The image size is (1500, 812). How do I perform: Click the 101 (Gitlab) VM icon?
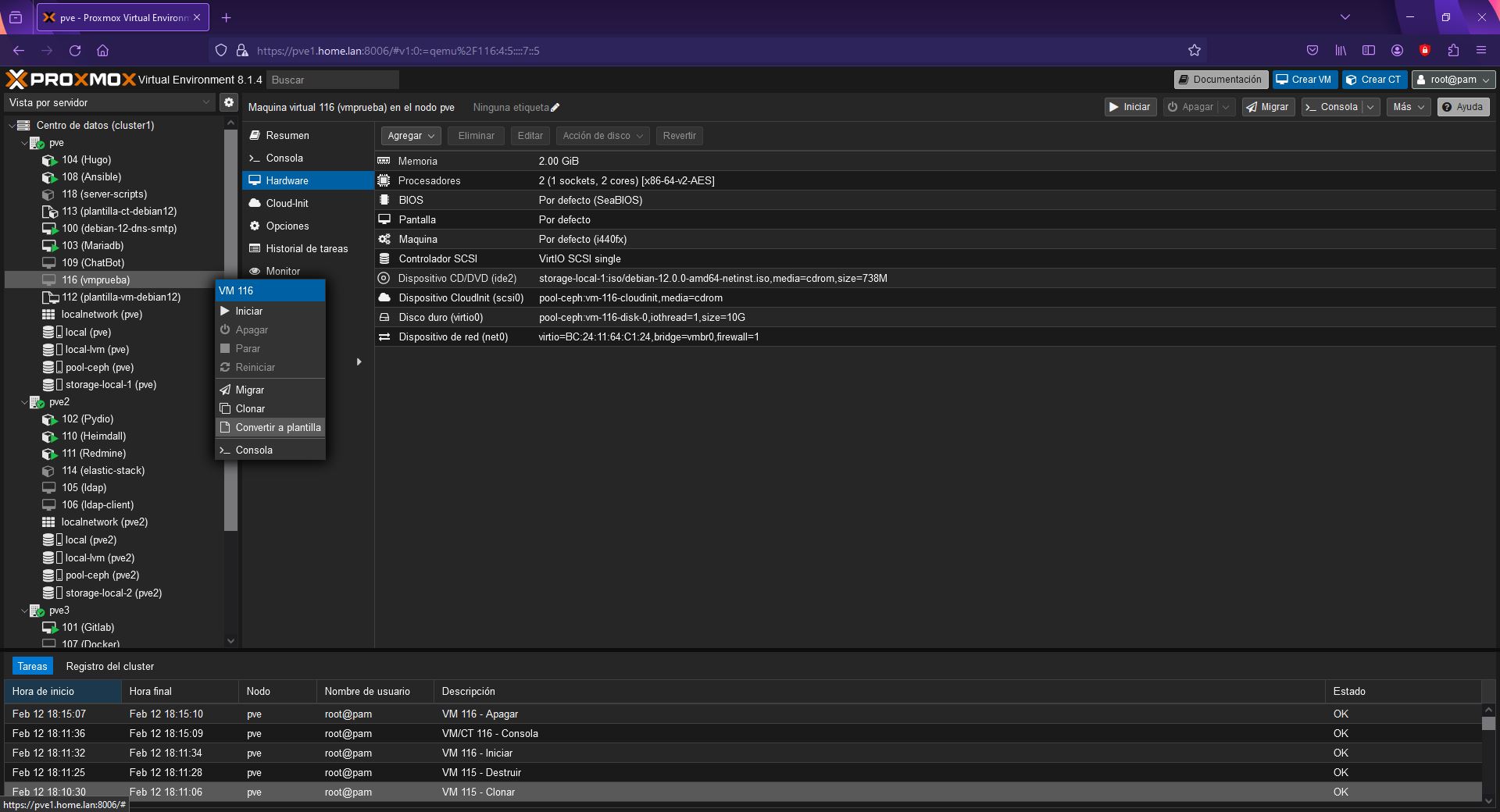coord(49,628)
